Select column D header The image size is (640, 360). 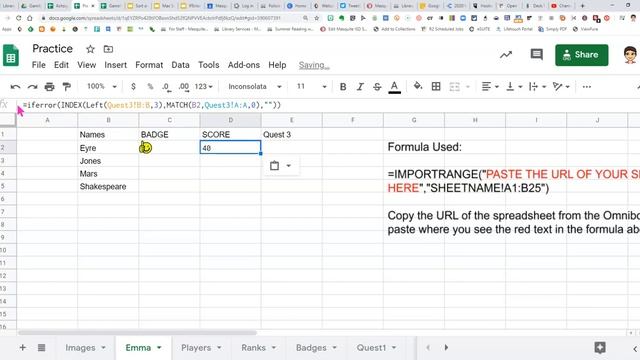coord(231,120)
